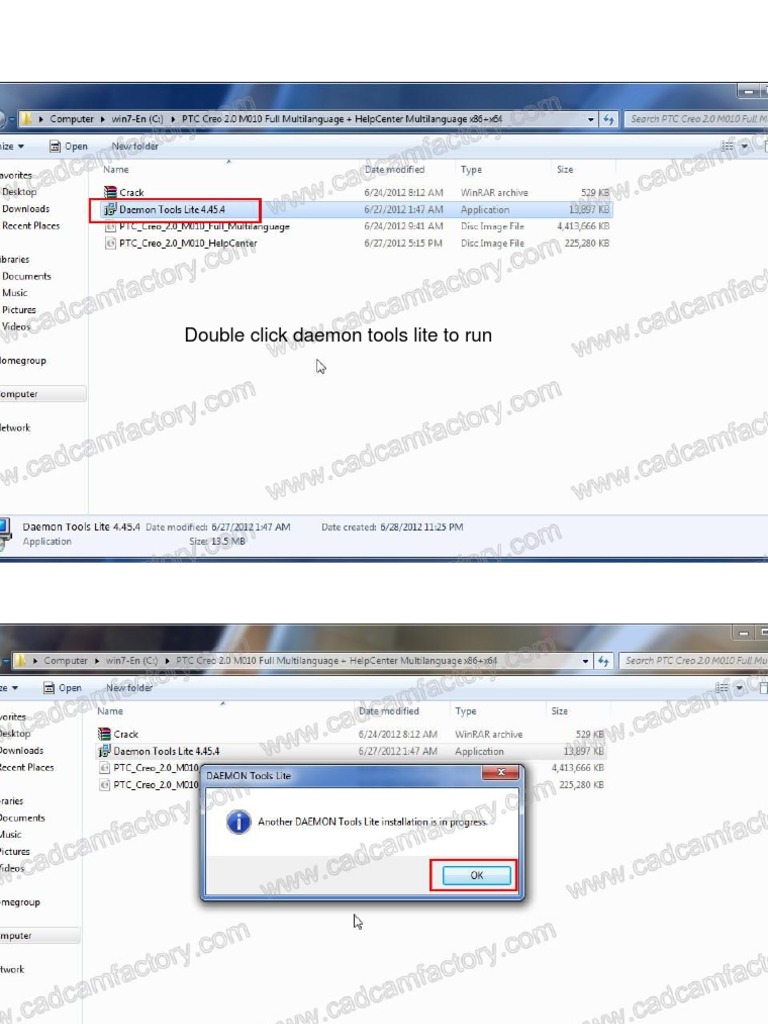The height and width of the screenshot is (1024, 768).
Task: Select Documents in bottom window sidebar
Action: [22, 818]
